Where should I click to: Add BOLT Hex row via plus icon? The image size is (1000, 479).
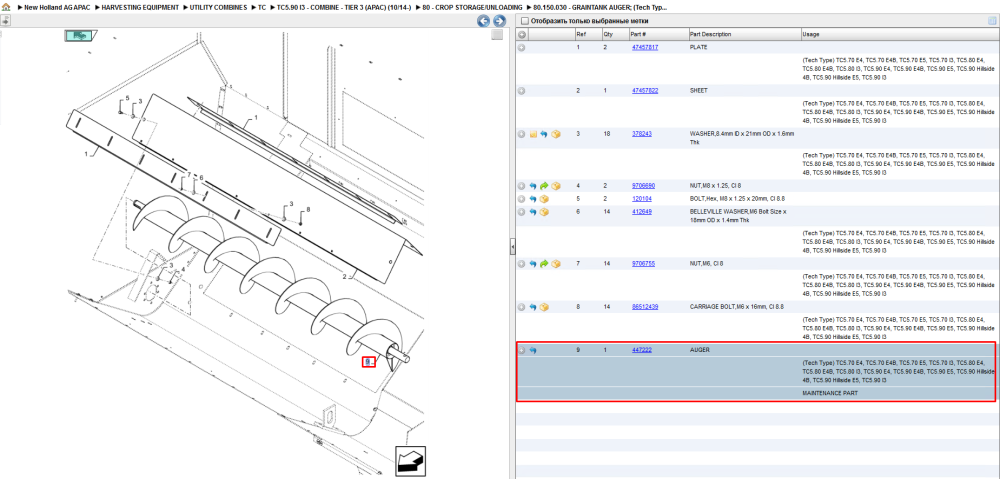coord(522,199)
